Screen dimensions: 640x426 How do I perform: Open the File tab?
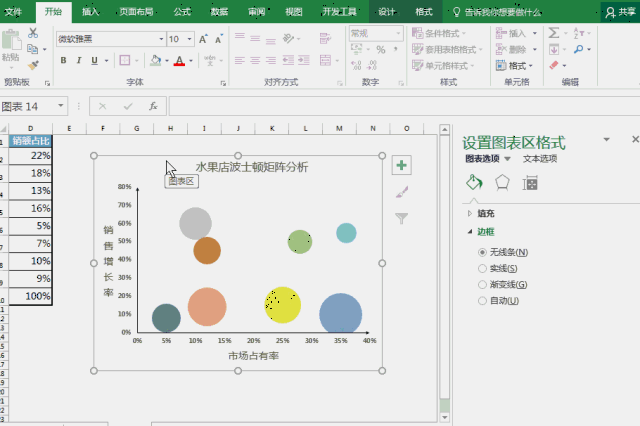click(13, 12)
